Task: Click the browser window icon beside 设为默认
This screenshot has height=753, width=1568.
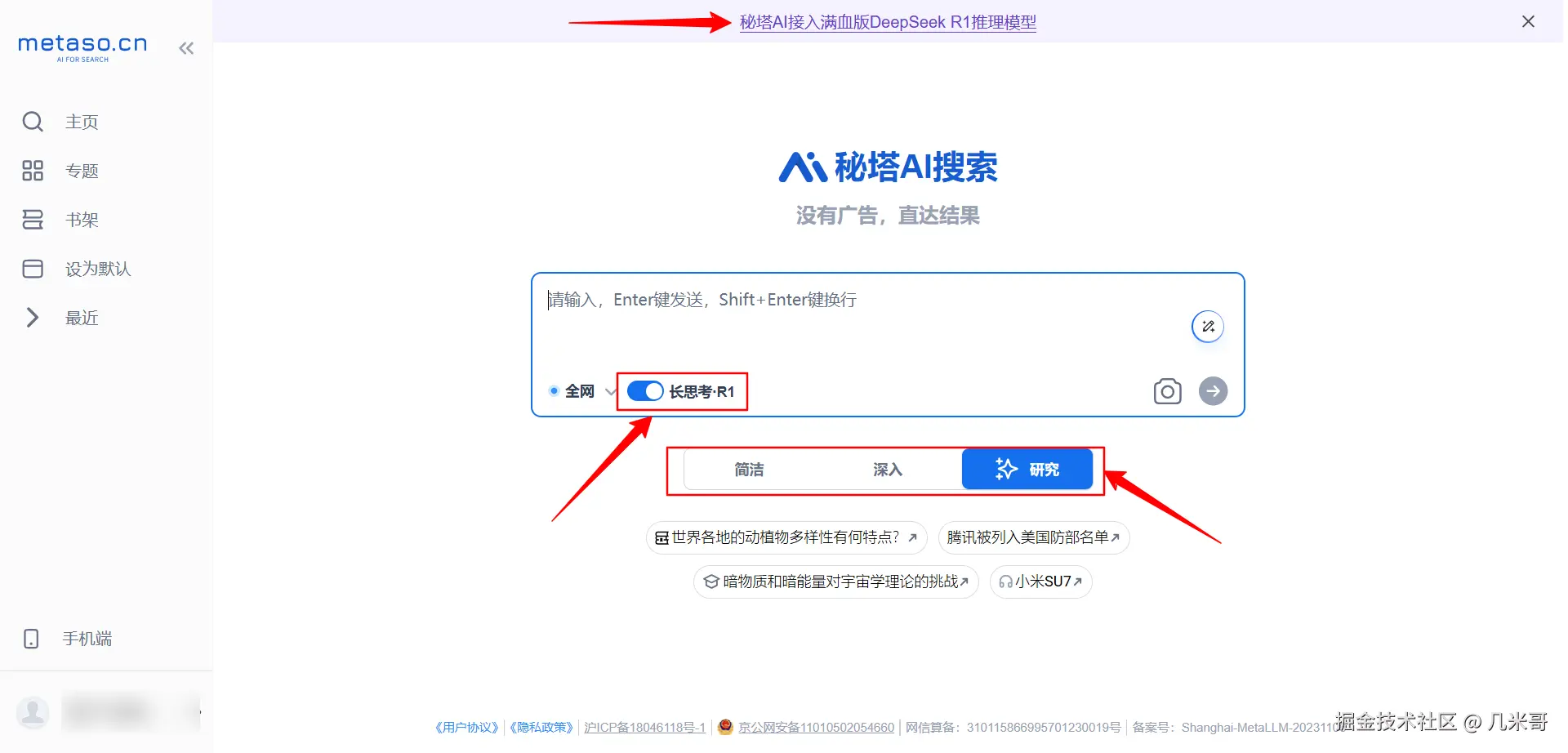Action: point(33,269)
